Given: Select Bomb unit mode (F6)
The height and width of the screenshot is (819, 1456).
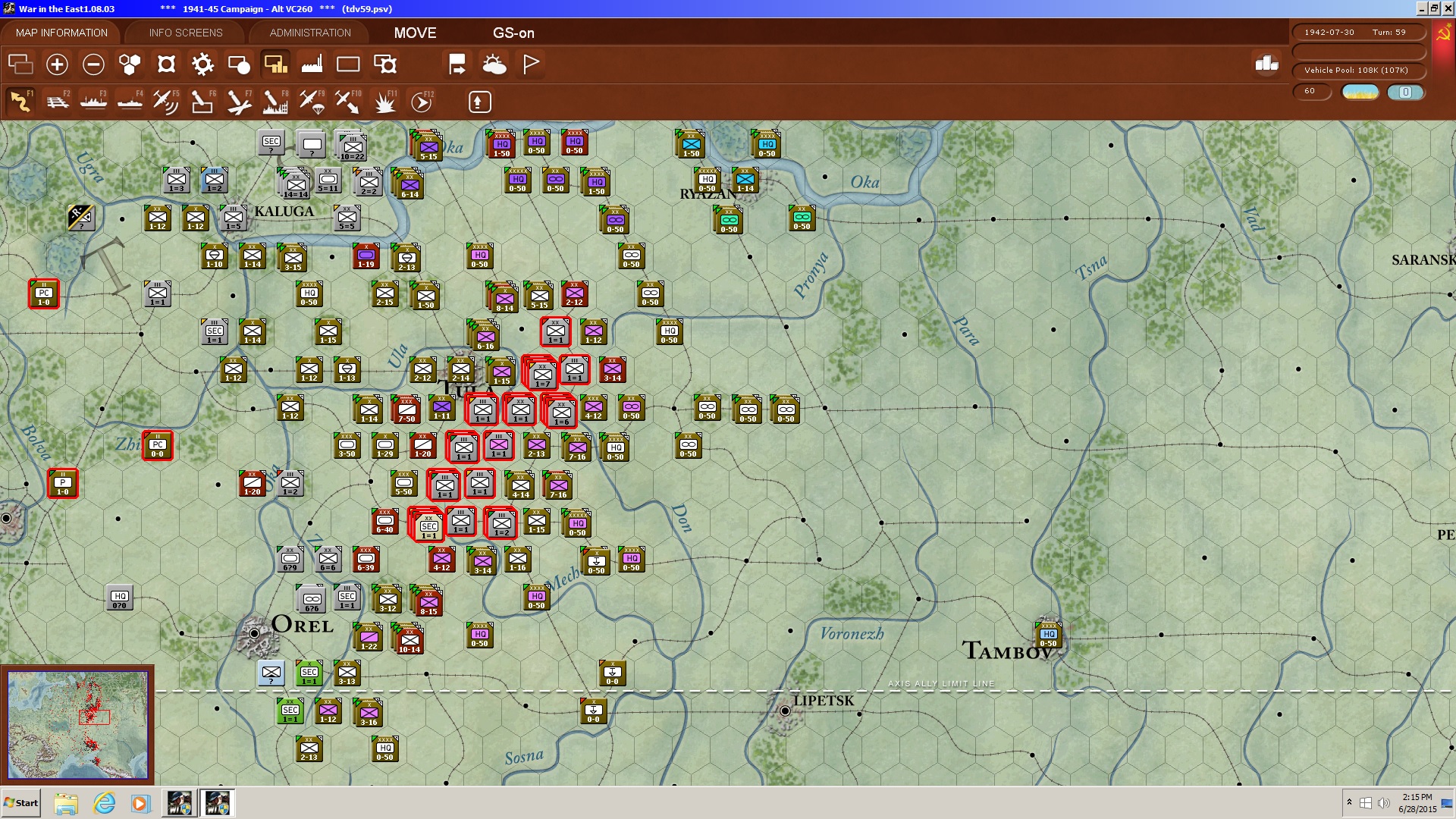Looking at the screenshot, I should point(202,102).
